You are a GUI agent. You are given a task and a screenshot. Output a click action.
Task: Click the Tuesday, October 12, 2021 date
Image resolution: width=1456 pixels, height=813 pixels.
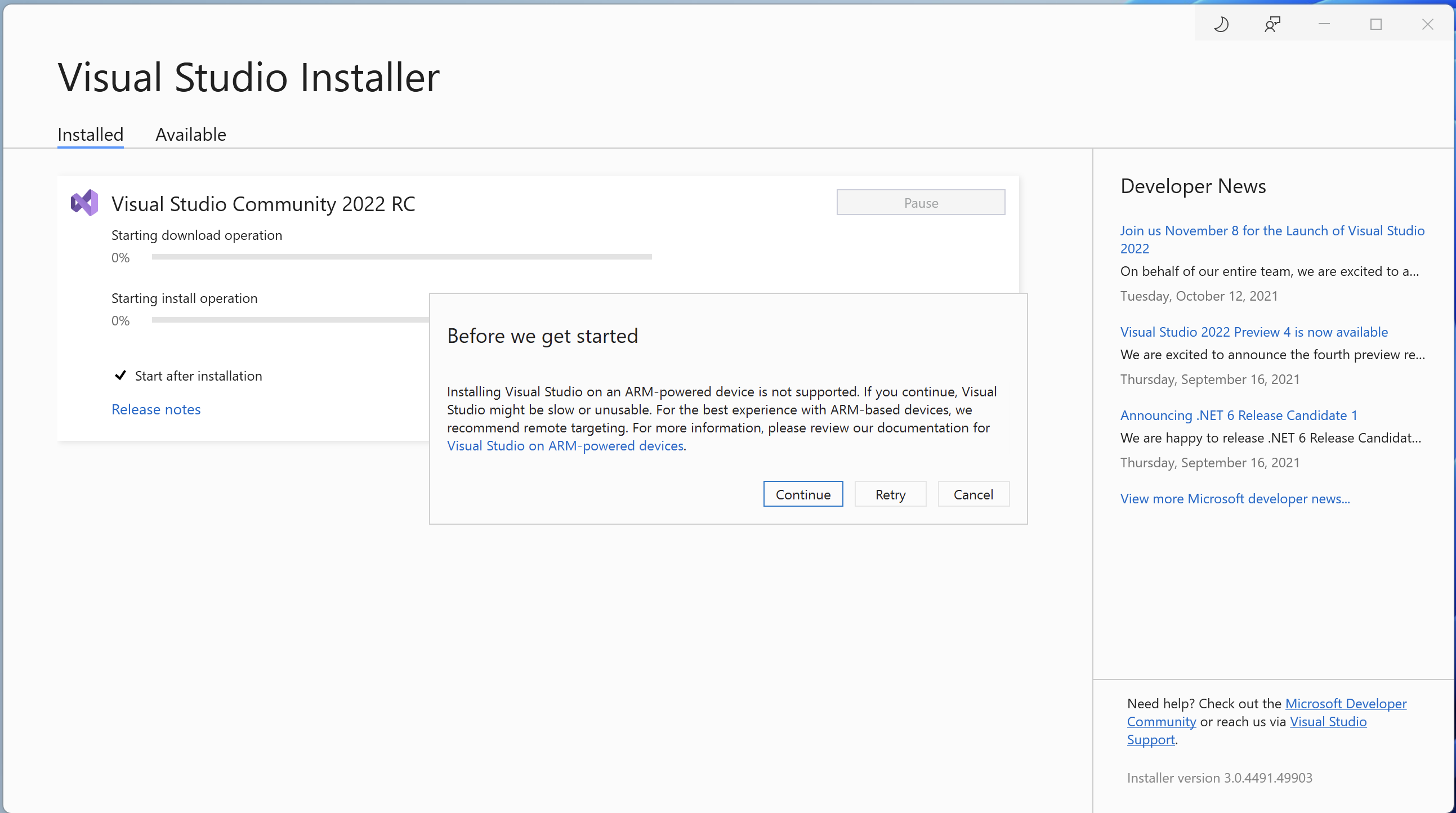click(1199, 296)
